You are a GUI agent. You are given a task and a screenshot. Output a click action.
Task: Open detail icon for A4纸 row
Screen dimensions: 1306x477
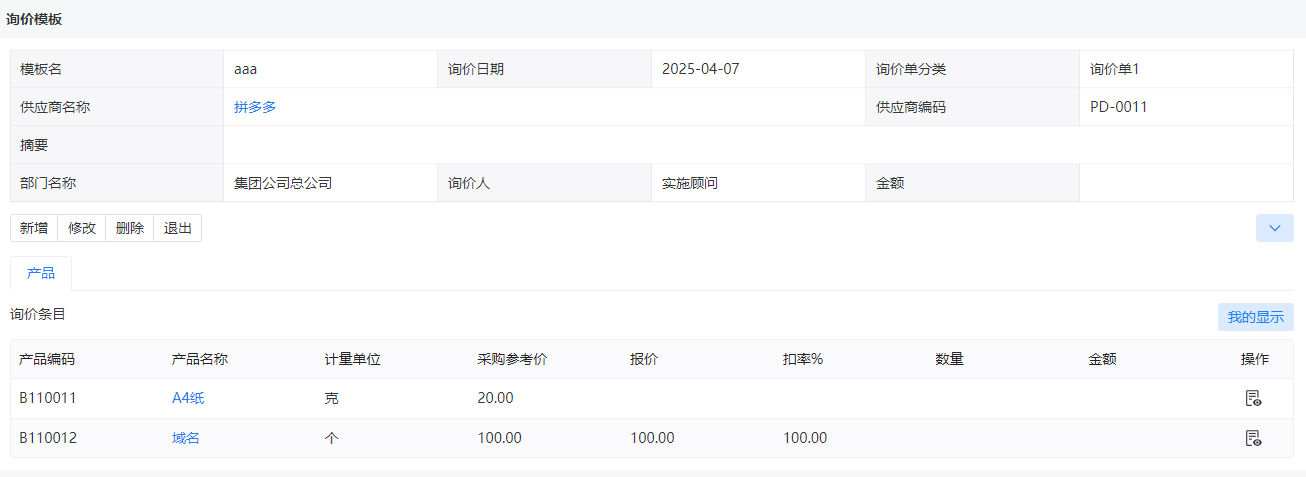(x=1253, y=398)
